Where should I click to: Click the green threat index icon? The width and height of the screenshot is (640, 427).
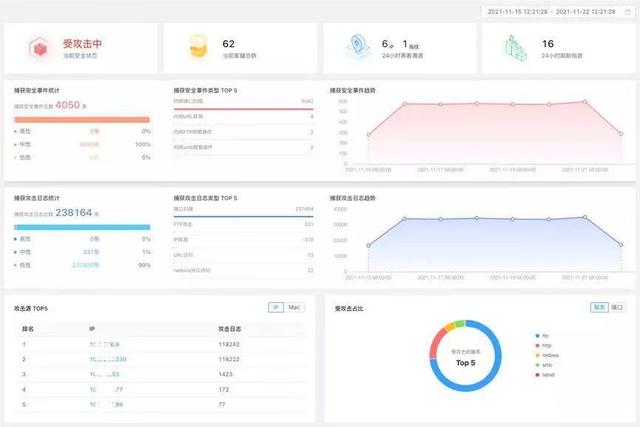pyautogui.click(x=515, y=47)
